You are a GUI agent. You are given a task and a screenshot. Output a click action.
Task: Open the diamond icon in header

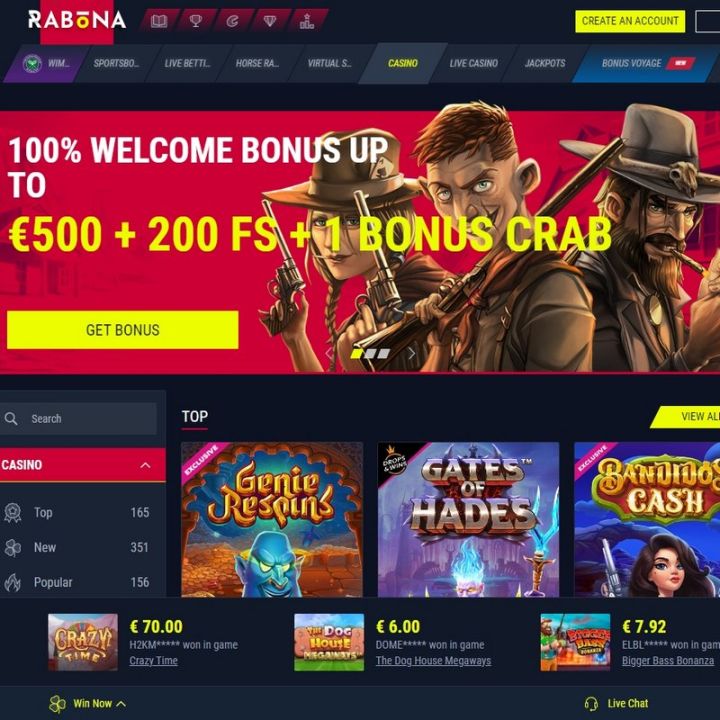tap(270, 21)
